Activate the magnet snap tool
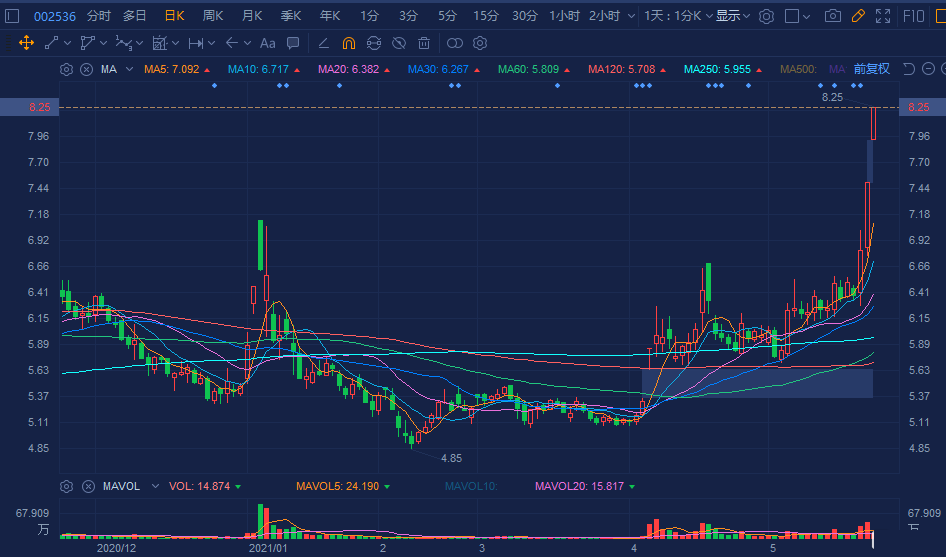 pos(348,43)
